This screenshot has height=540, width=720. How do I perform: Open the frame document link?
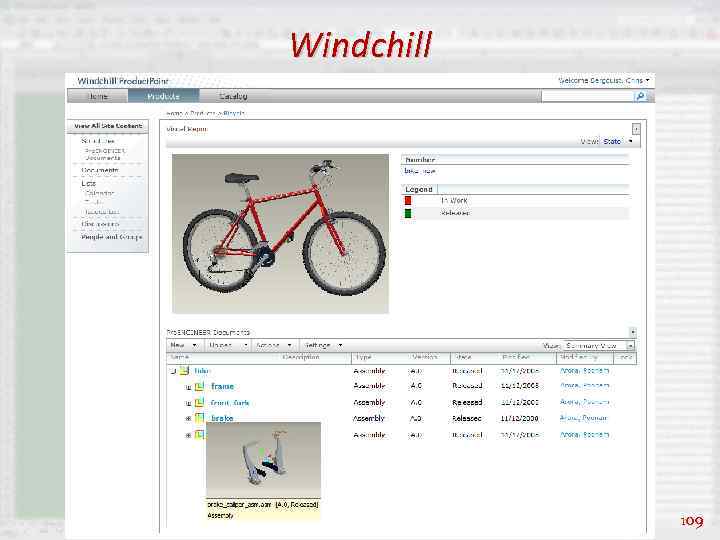[222, 387]
